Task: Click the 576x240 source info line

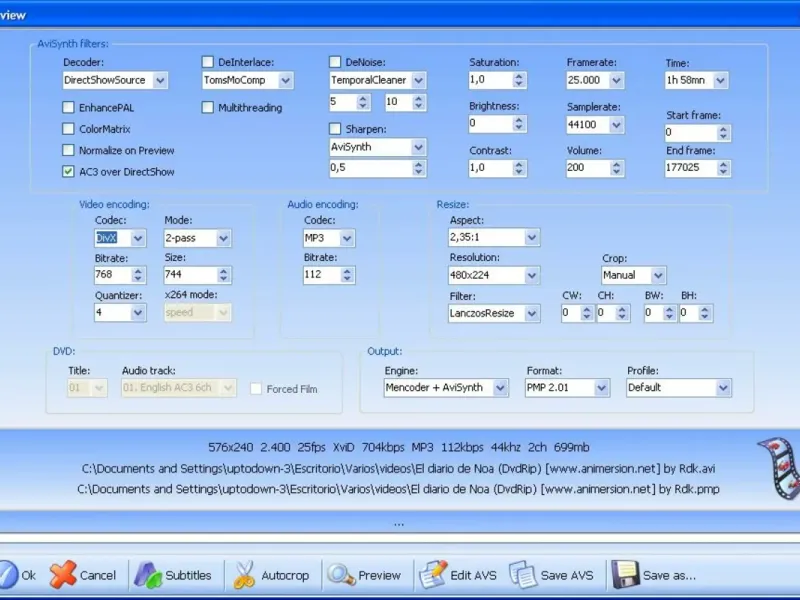Action: click(398, 447)
